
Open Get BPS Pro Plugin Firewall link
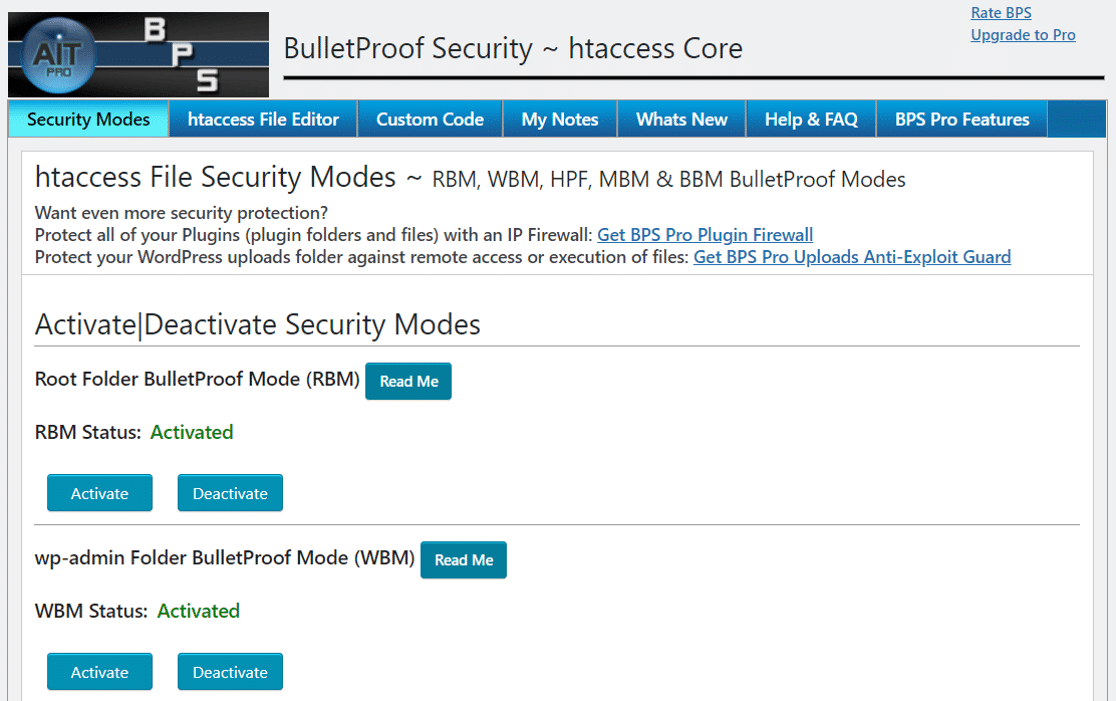pos(705,234)
